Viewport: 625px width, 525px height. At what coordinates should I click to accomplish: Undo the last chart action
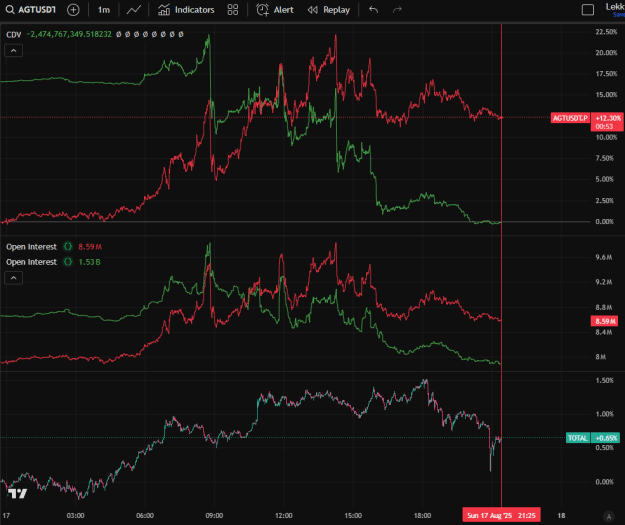click(x=373, y=10)
